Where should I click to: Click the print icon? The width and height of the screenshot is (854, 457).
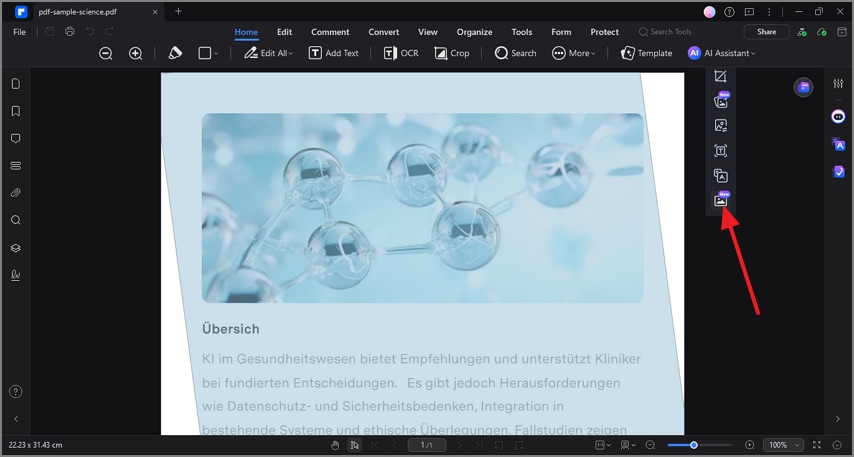[70, 32]
